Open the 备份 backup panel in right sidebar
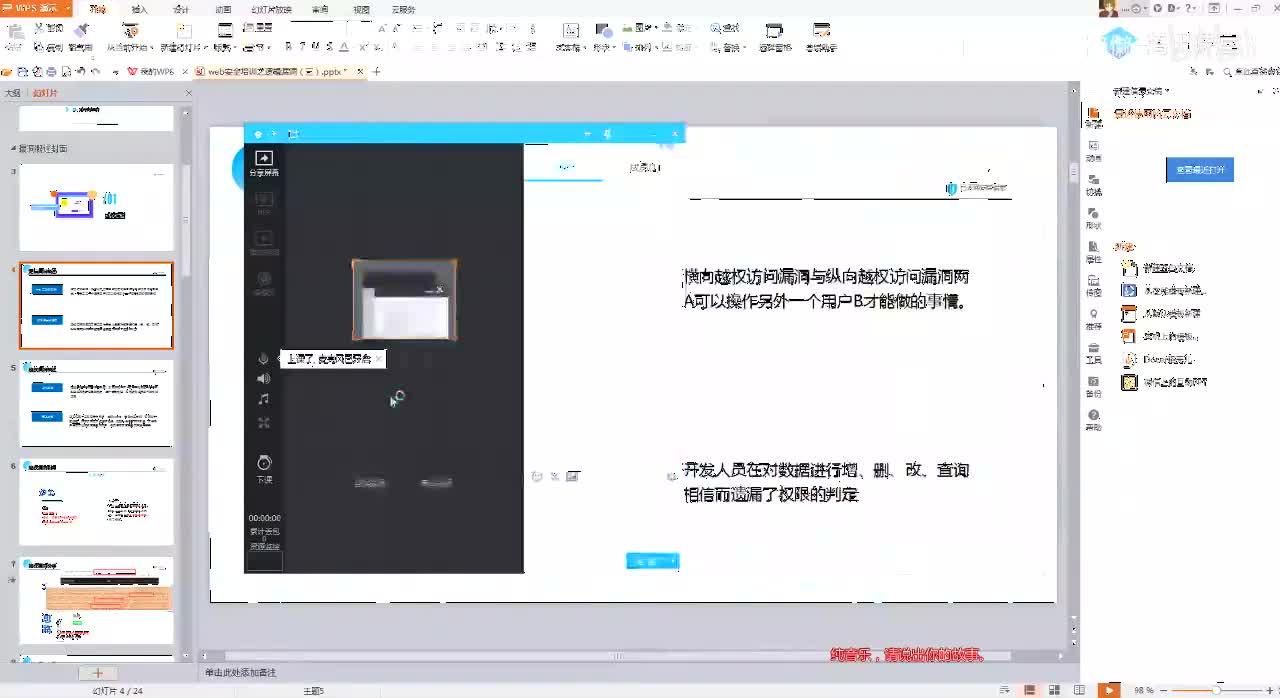Screen dimensions: 1280x698 point(1094,386)
